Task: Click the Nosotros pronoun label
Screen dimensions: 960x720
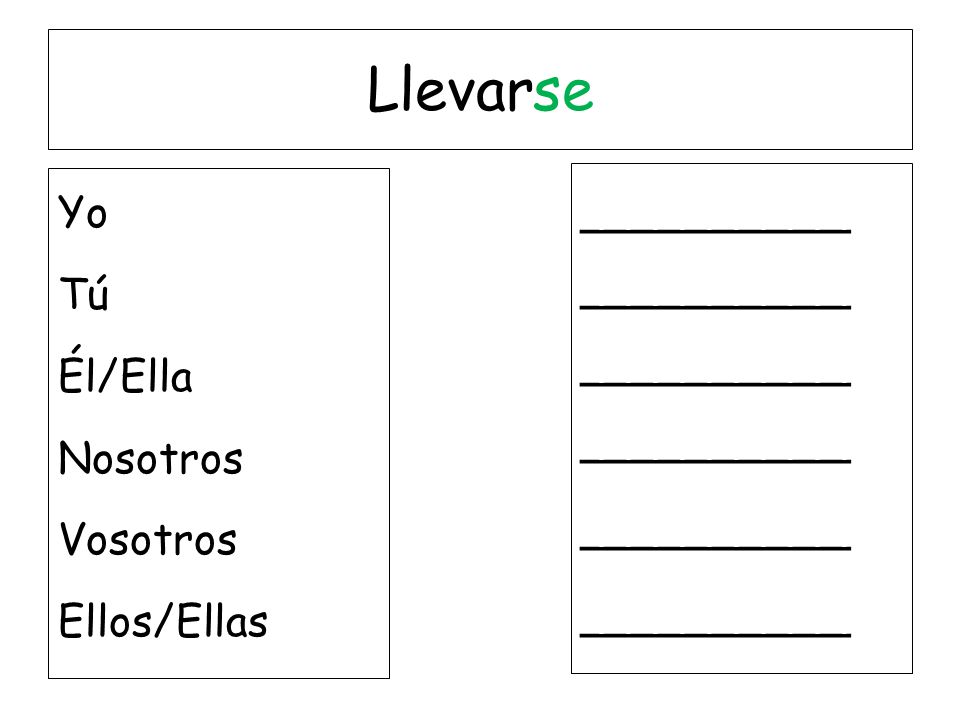Action: coord(151,458)
